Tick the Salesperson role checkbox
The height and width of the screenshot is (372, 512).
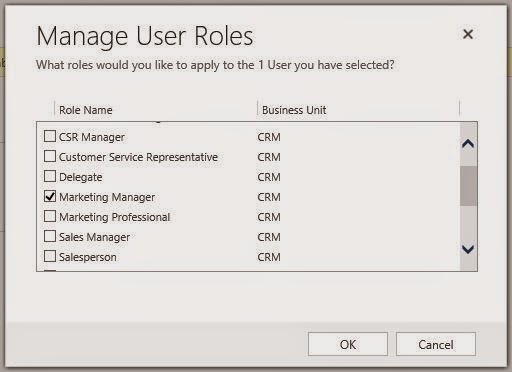click(x=50, y=256)
